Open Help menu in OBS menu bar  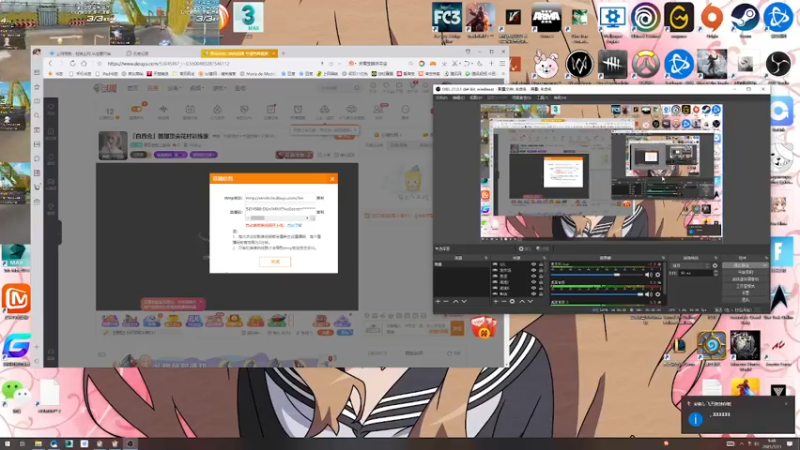tap(560, 97)
